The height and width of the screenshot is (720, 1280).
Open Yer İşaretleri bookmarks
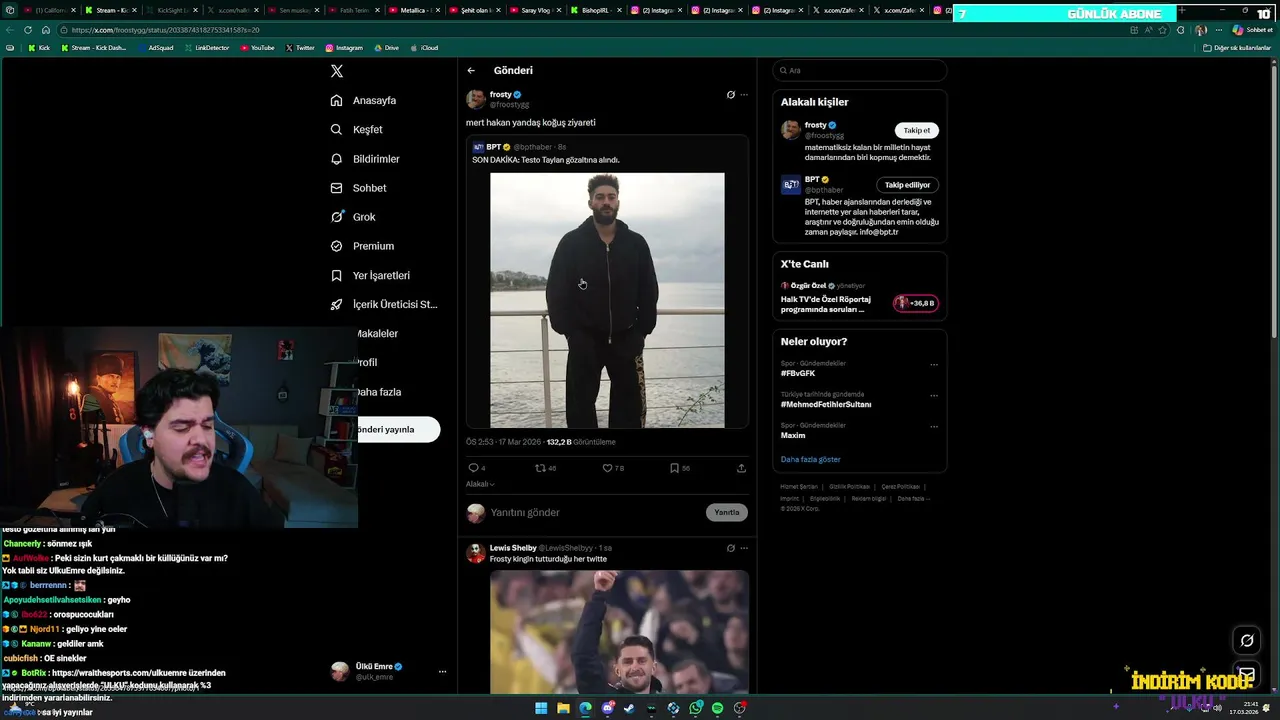coord(370,275)
